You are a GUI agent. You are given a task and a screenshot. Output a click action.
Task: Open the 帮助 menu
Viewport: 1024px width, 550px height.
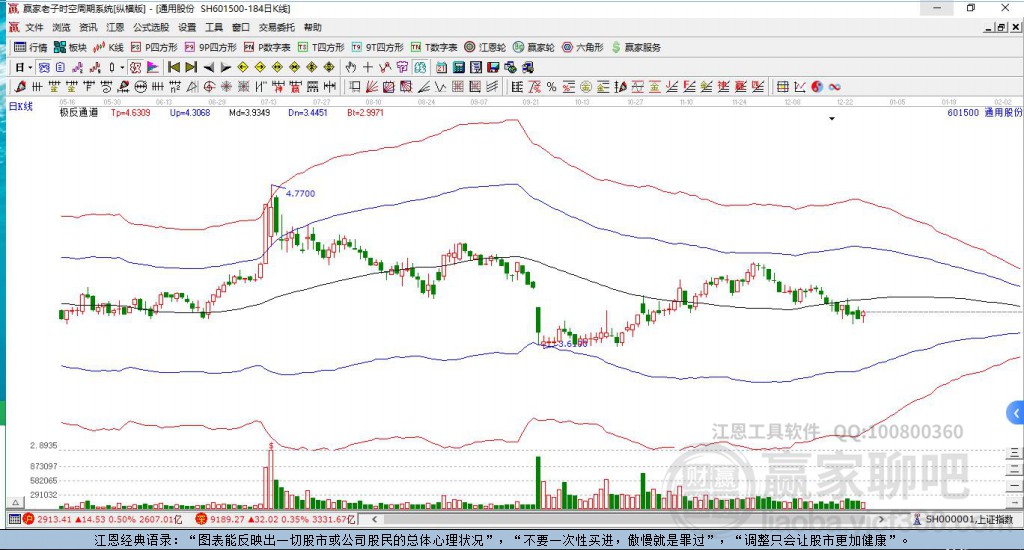pyautogui.click(x=313, y=27)
